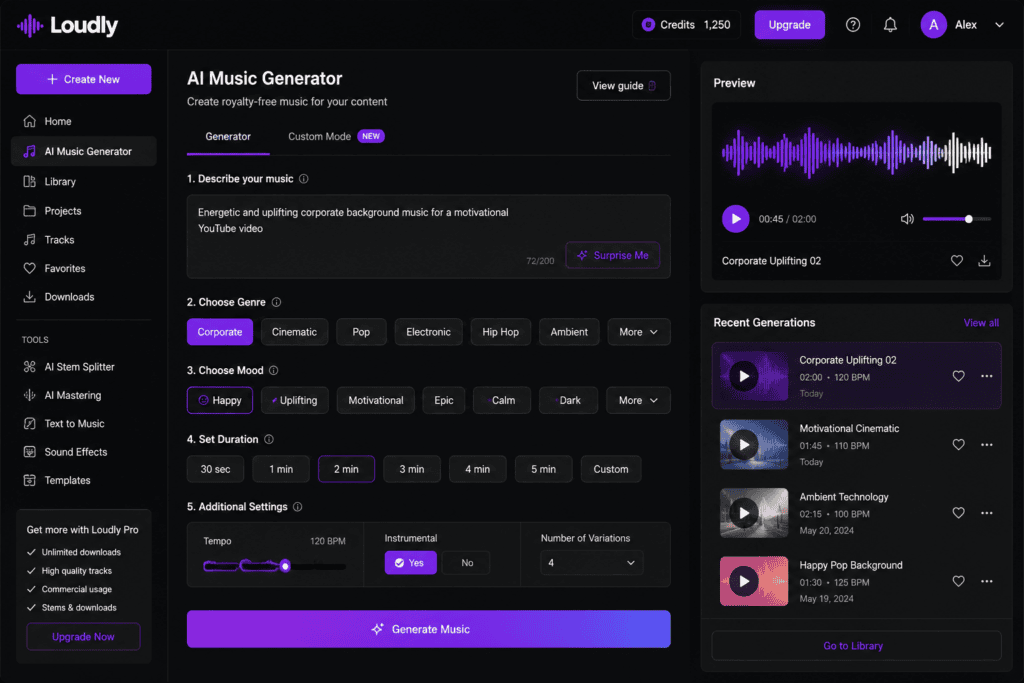The image size is (1024, 683).
Task: Expand the mood More dropdown
Action: [x=638, y=400]
